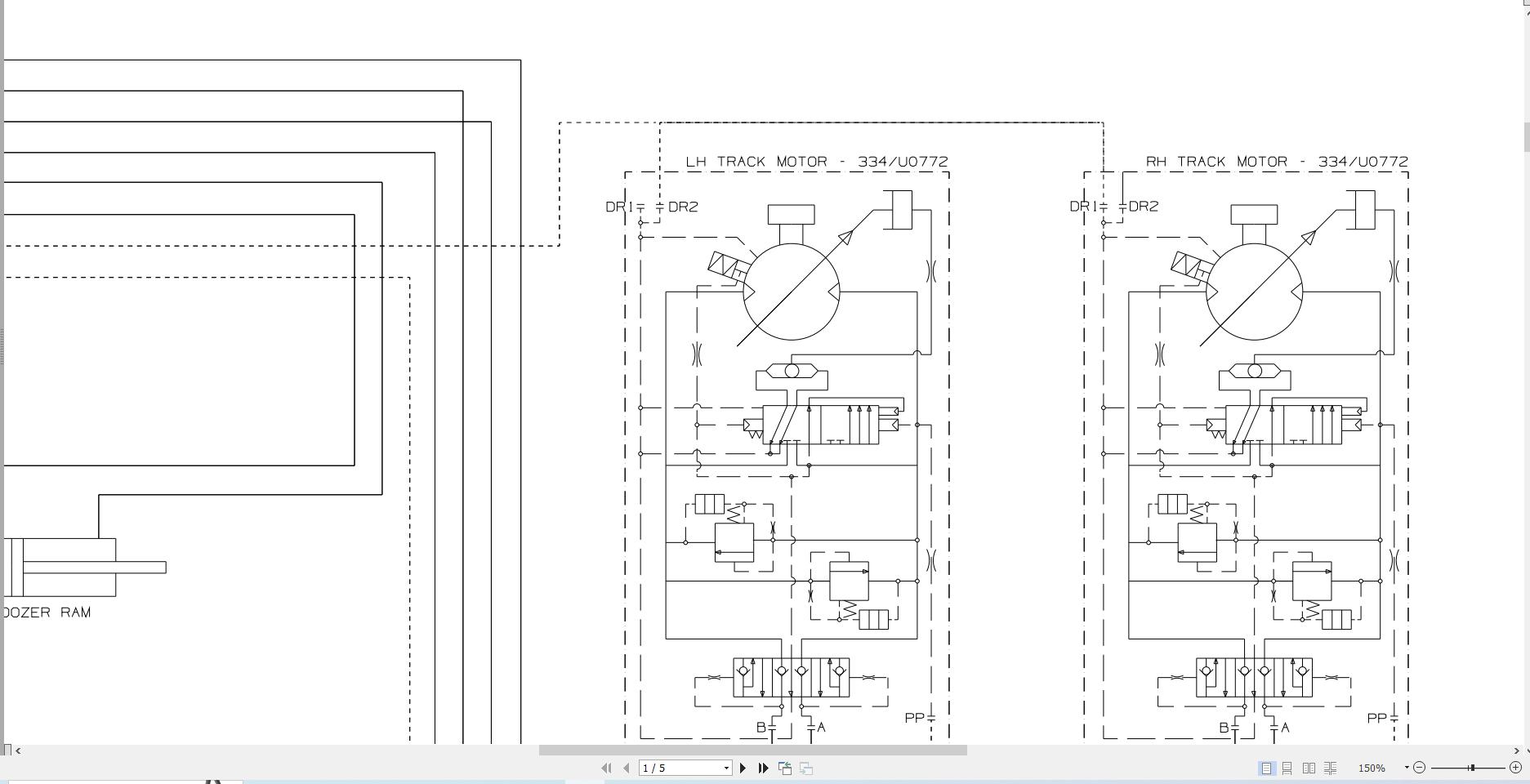Click the vertical scrollbar thumb

click(1526, 137)
